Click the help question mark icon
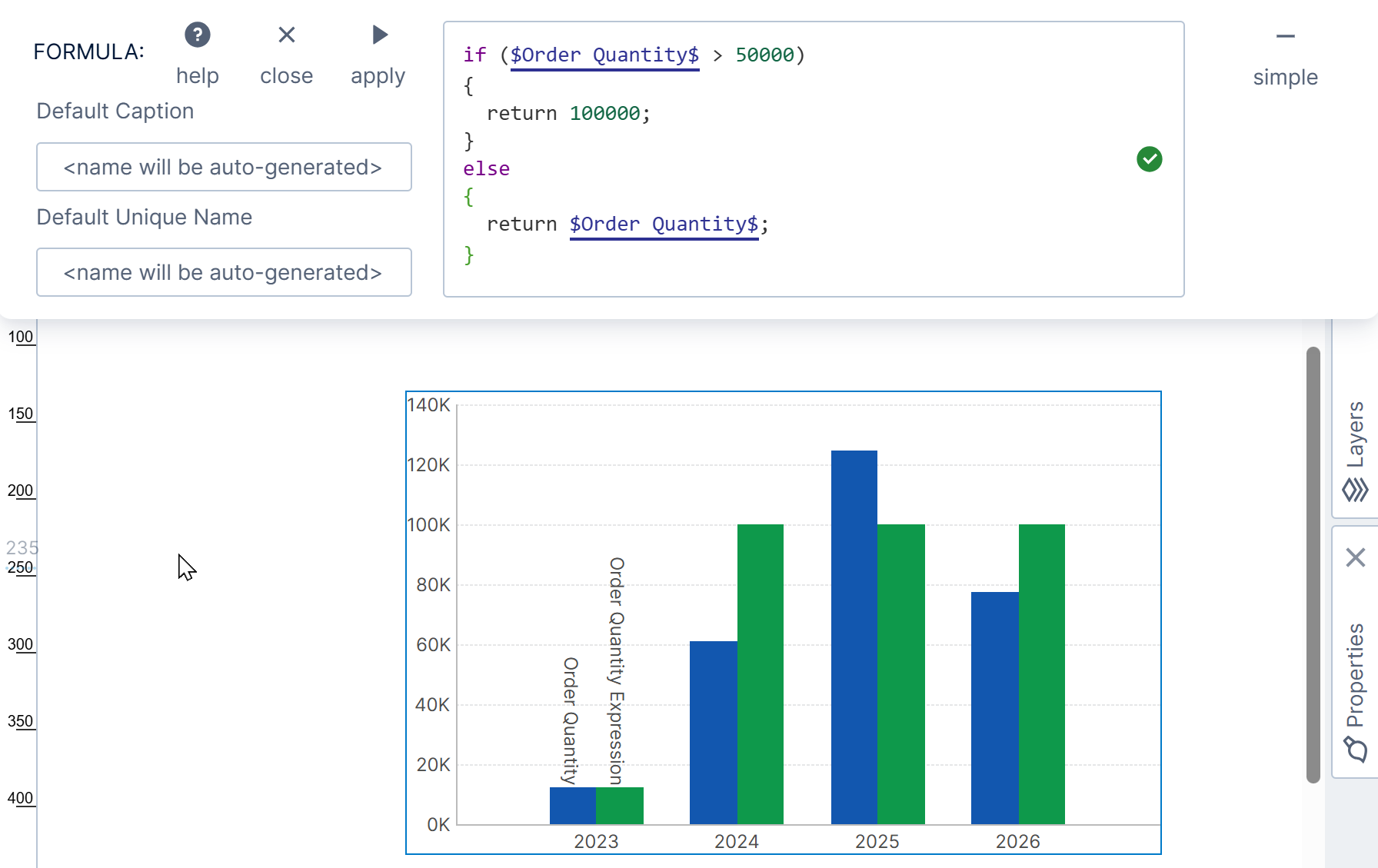Image resolution: width=1378 pixels, height=868 pixels. click(x=197, y=35)
